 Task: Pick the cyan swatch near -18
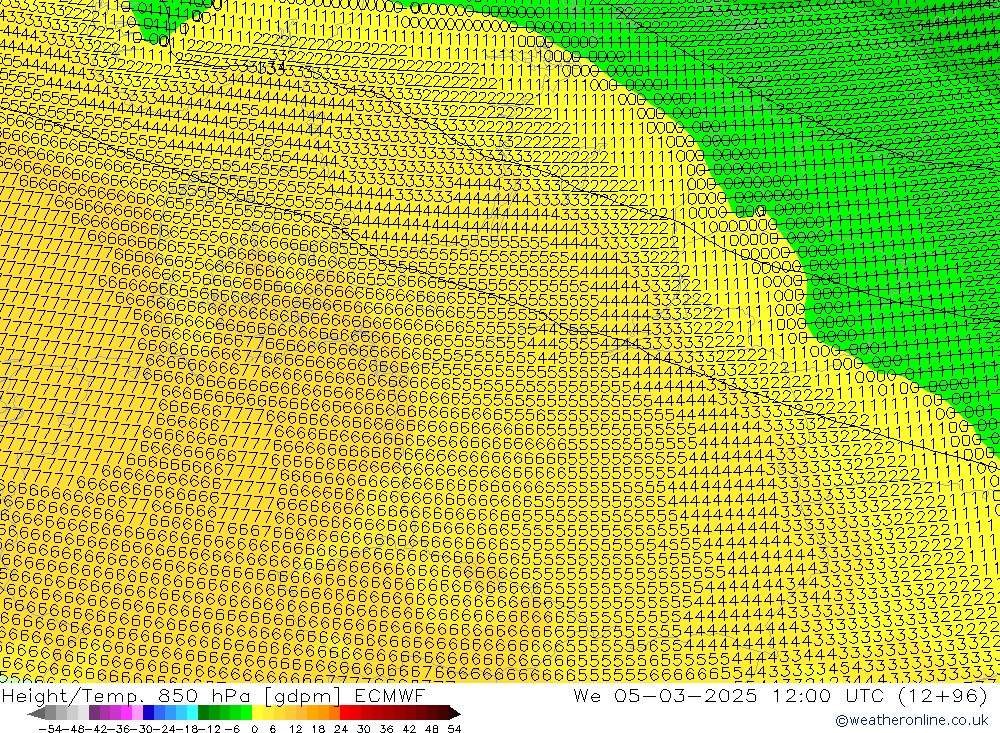[192, 713]
